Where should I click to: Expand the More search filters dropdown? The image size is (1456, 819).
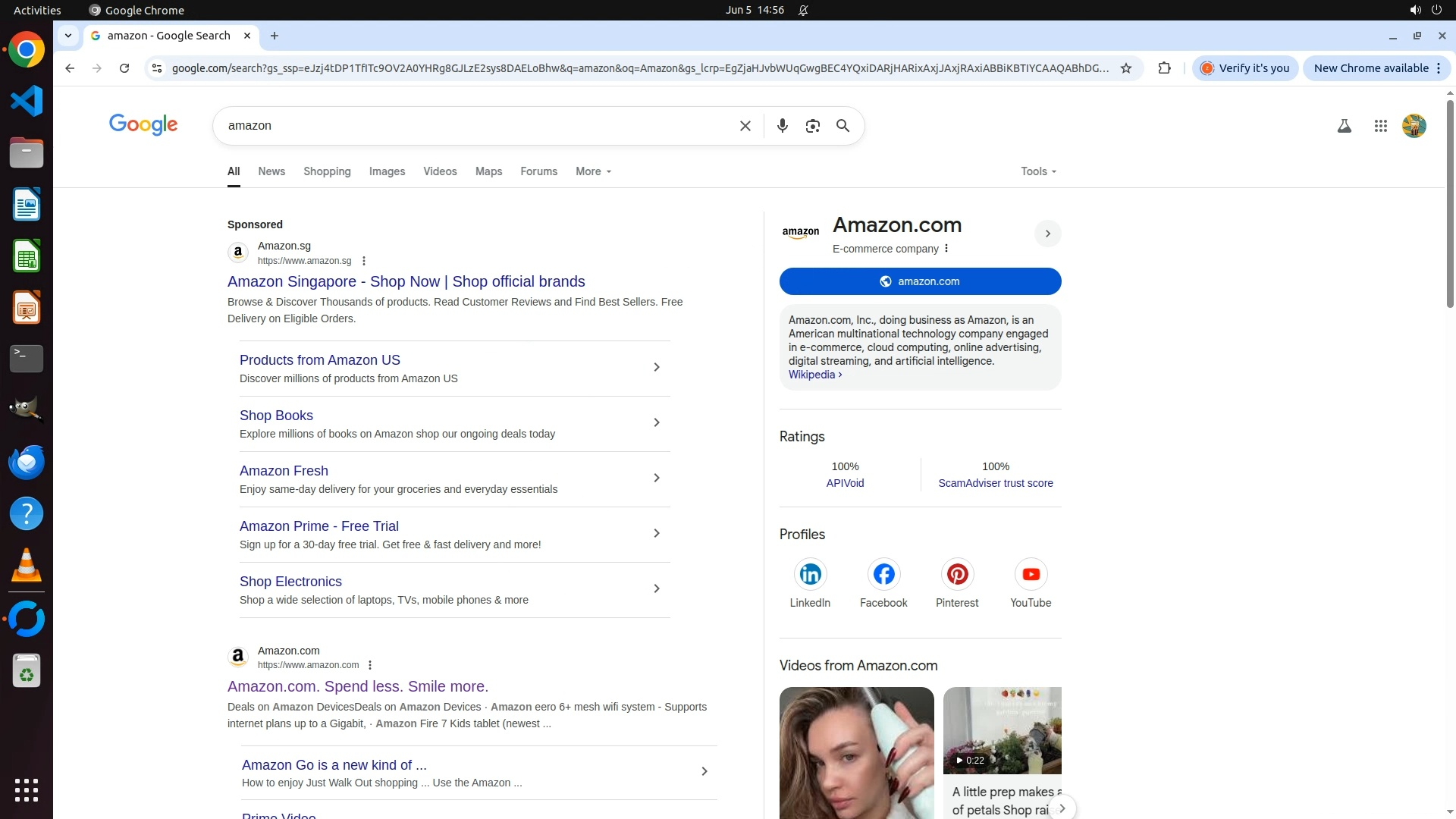(x=593, y=171)
